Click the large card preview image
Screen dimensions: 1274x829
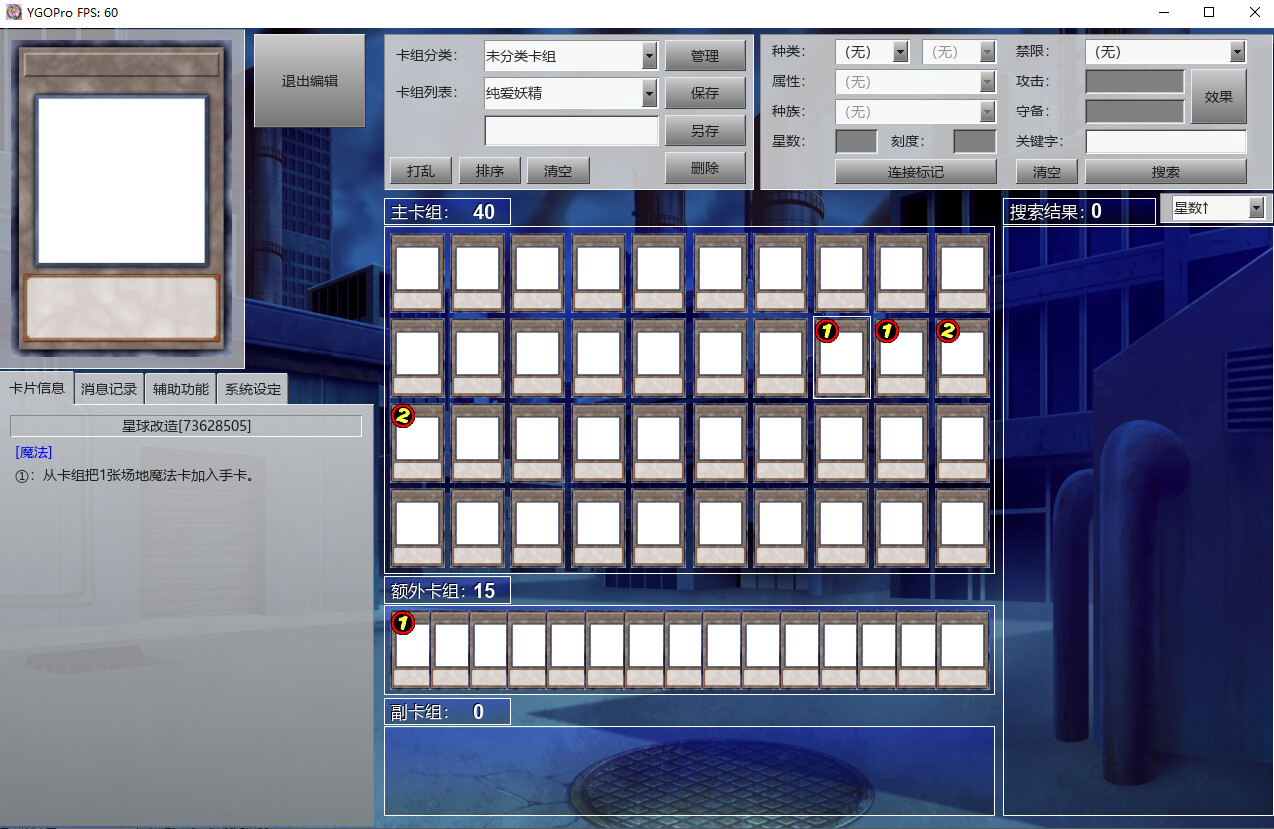pyautogui.click(x=122, y=198)
